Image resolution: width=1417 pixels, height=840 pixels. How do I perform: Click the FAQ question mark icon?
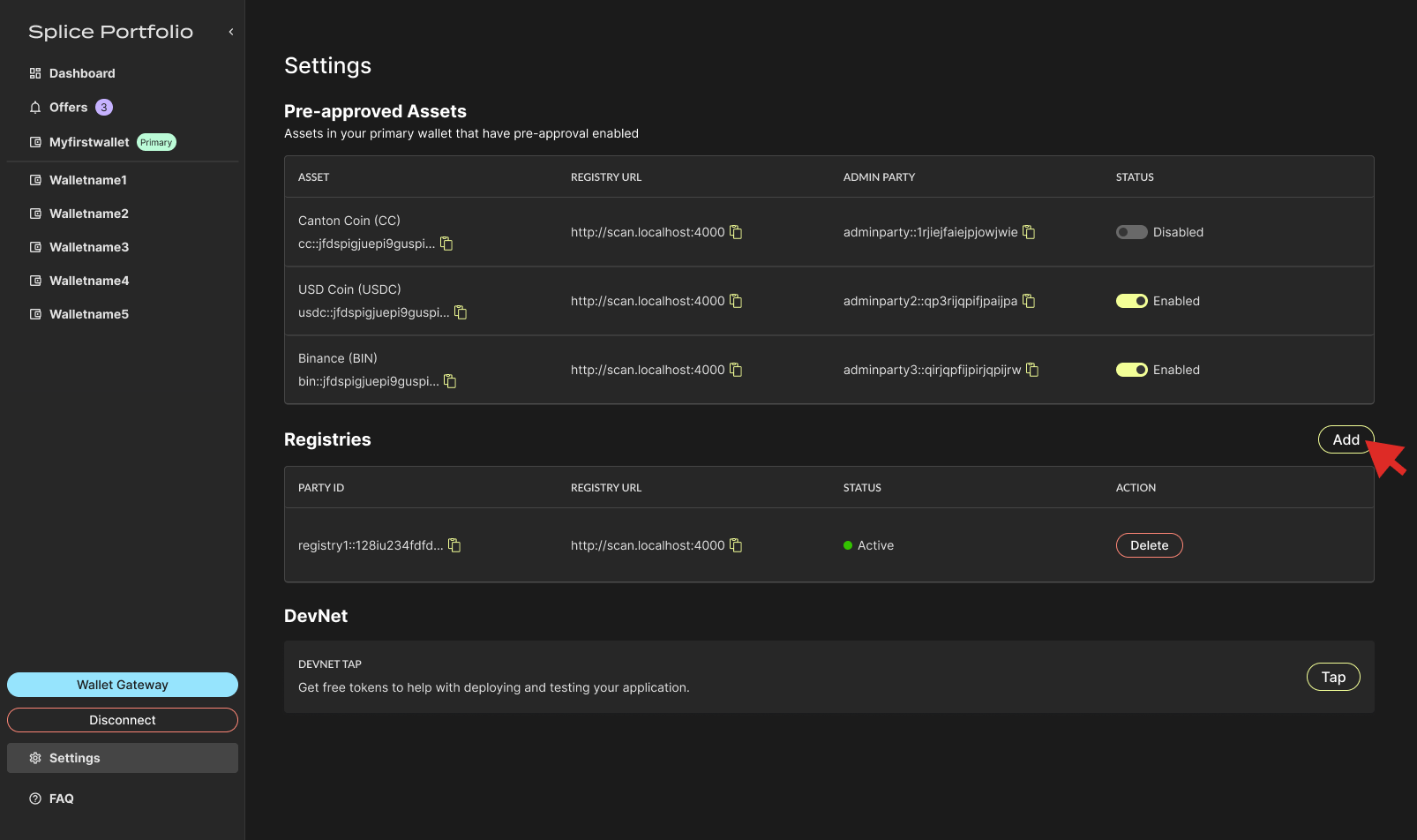point(35,799)
